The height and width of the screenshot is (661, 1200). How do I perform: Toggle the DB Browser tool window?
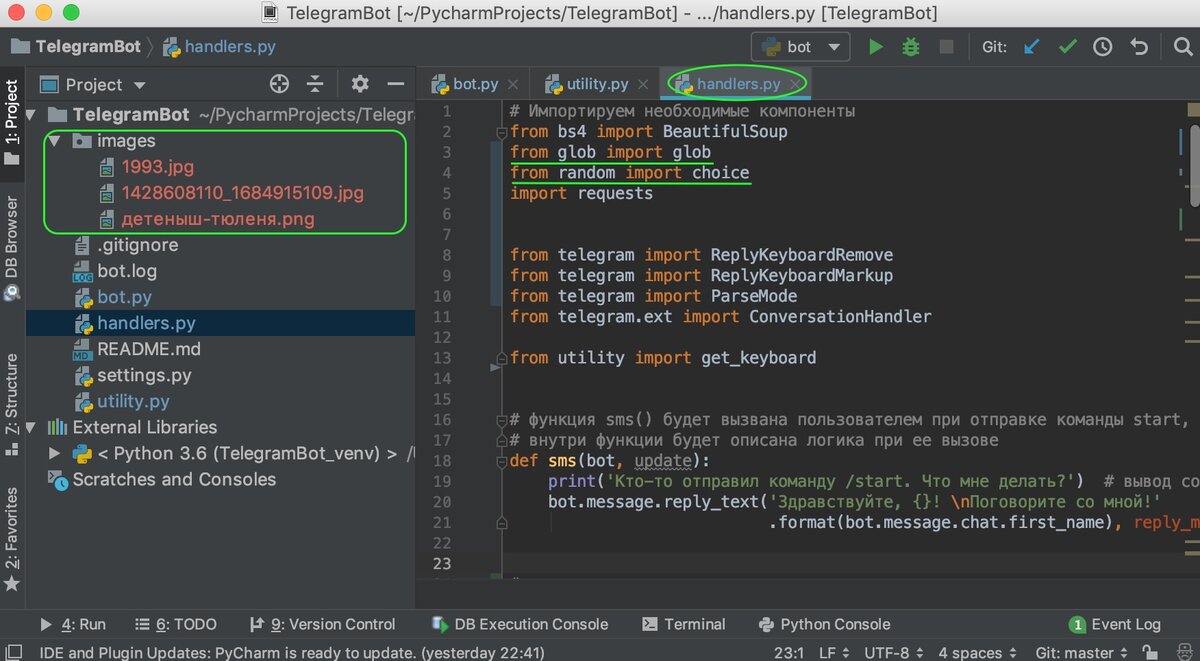pyautogui.click(x=12, y=247)
